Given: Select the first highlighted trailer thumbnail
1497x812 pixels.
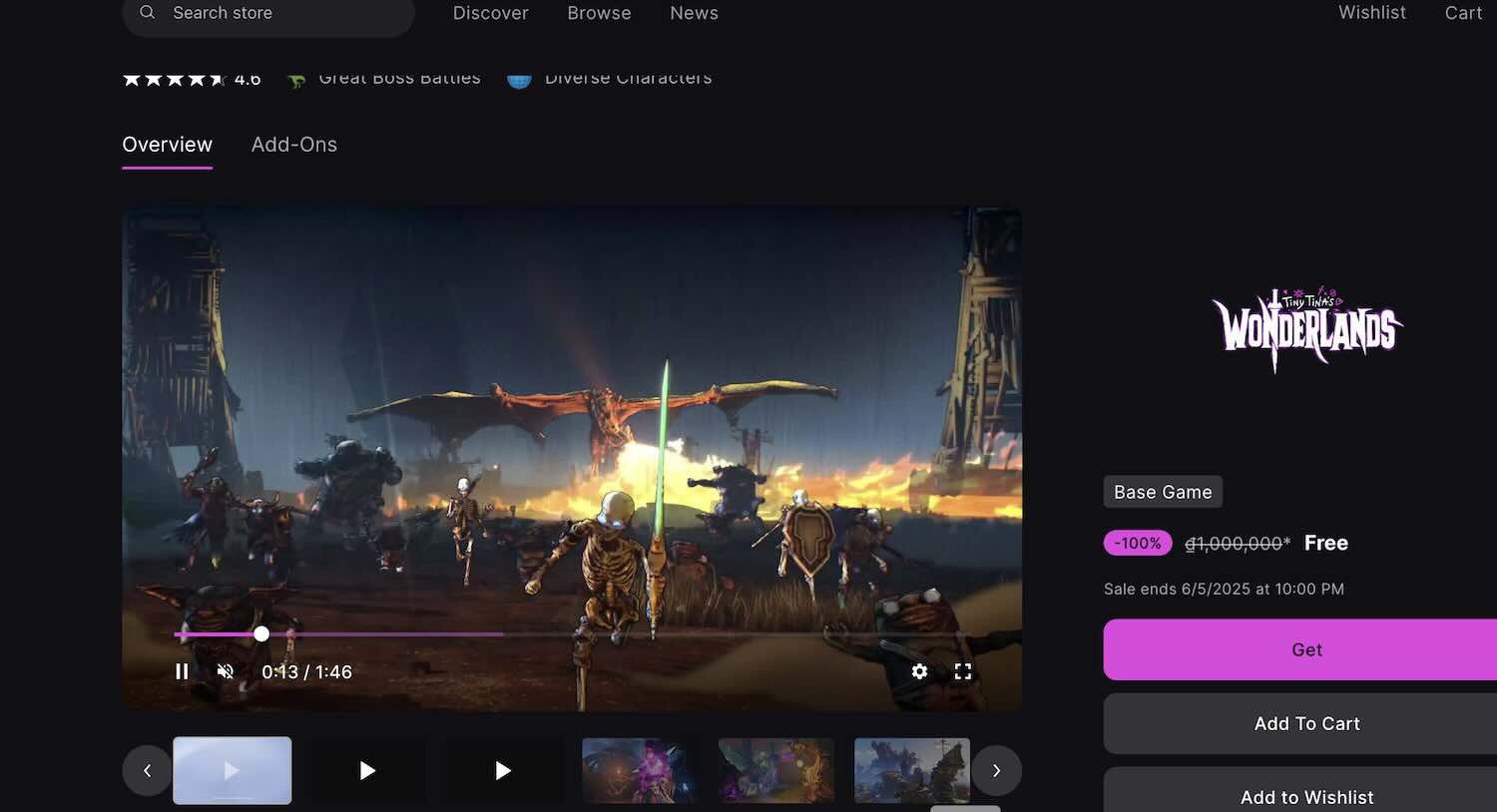Looking at the screenshot, I should coord(233,770).
